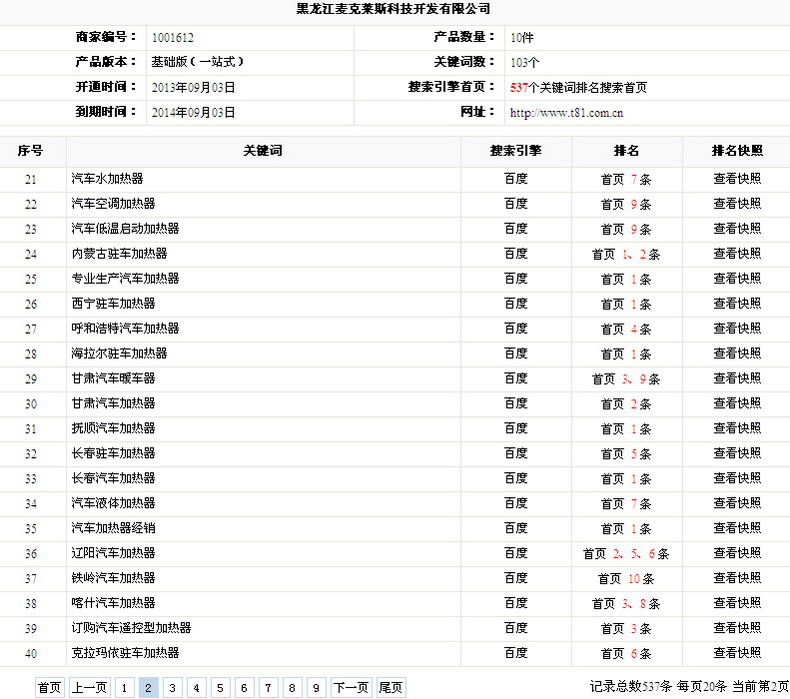Select keyword text 汽车水加热器

click(107, 179)
